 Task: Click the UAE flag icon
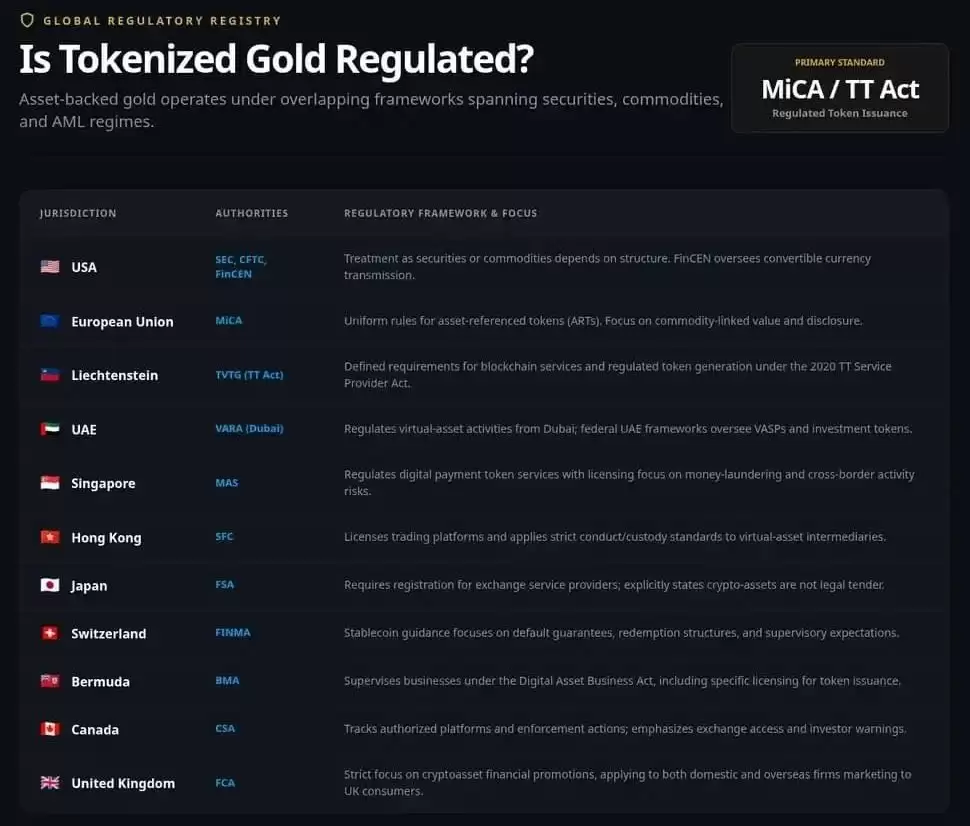50,429
